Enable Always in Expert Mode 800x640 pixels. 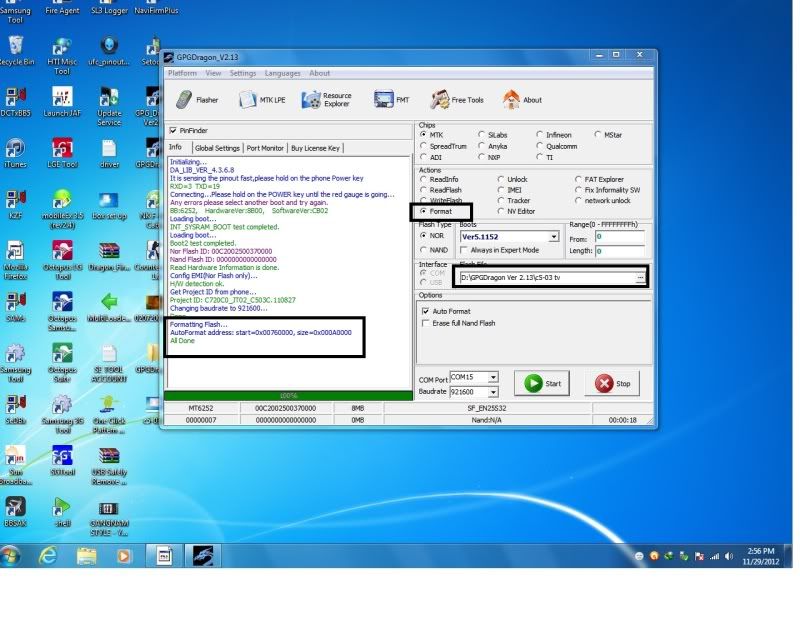pyautogui.click(x=464, y=250)
